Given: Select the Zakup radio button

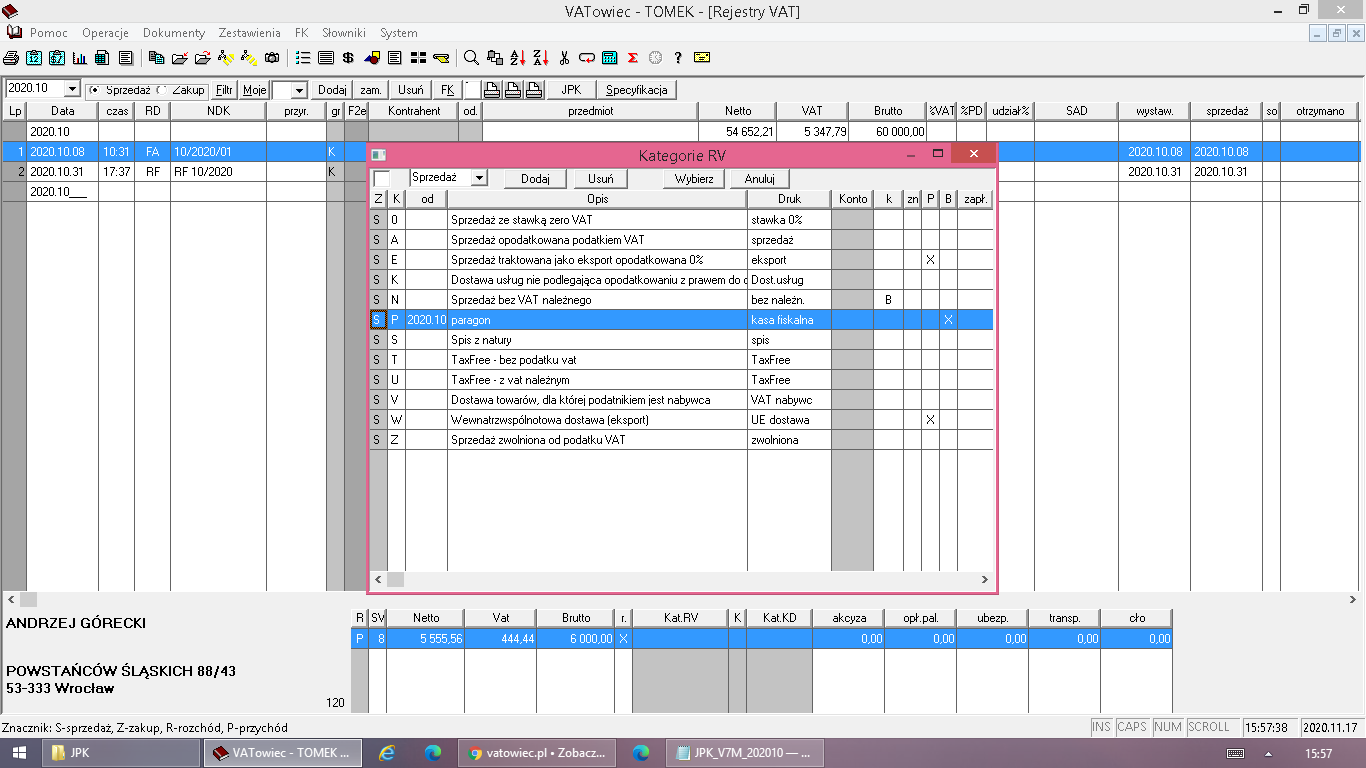Looking at the screenshot, I should pos(162,90).
